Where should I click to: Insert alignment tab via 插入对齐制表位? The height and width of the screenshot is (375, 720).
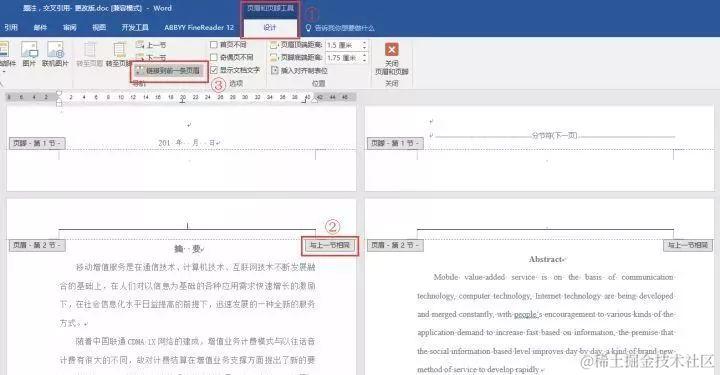click(x=299, y=71)
